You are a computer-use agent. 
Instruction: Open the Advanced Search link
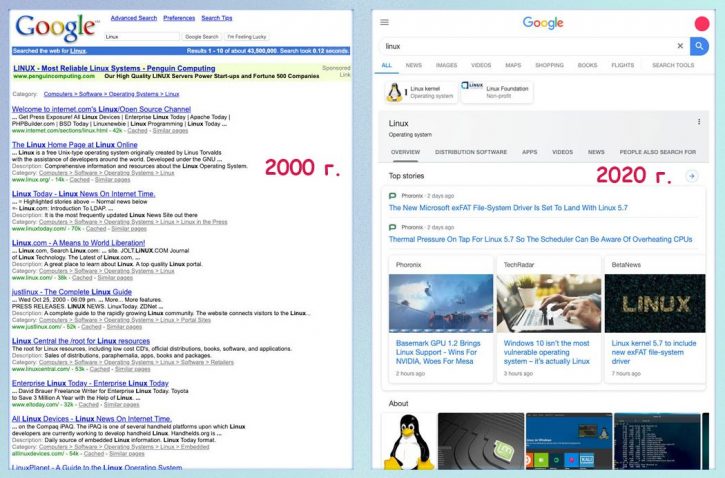134,18
